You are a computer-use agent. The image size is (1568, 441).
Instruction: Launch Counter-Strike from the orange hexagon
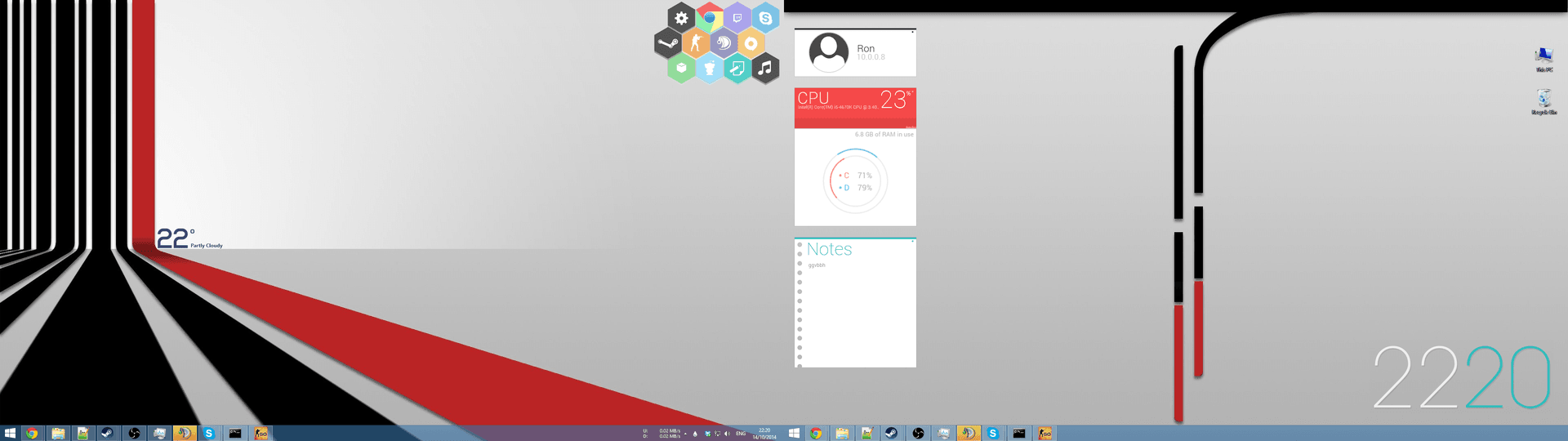pos(696,43)
